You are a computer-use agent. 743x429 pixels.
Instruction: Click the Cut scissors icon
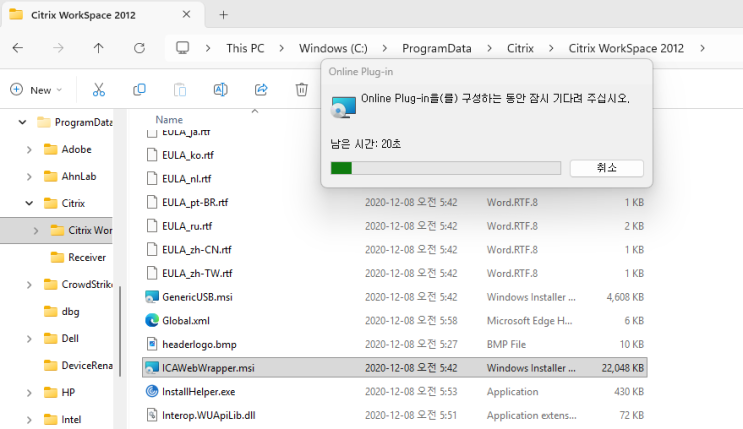(x=99, y=90)
